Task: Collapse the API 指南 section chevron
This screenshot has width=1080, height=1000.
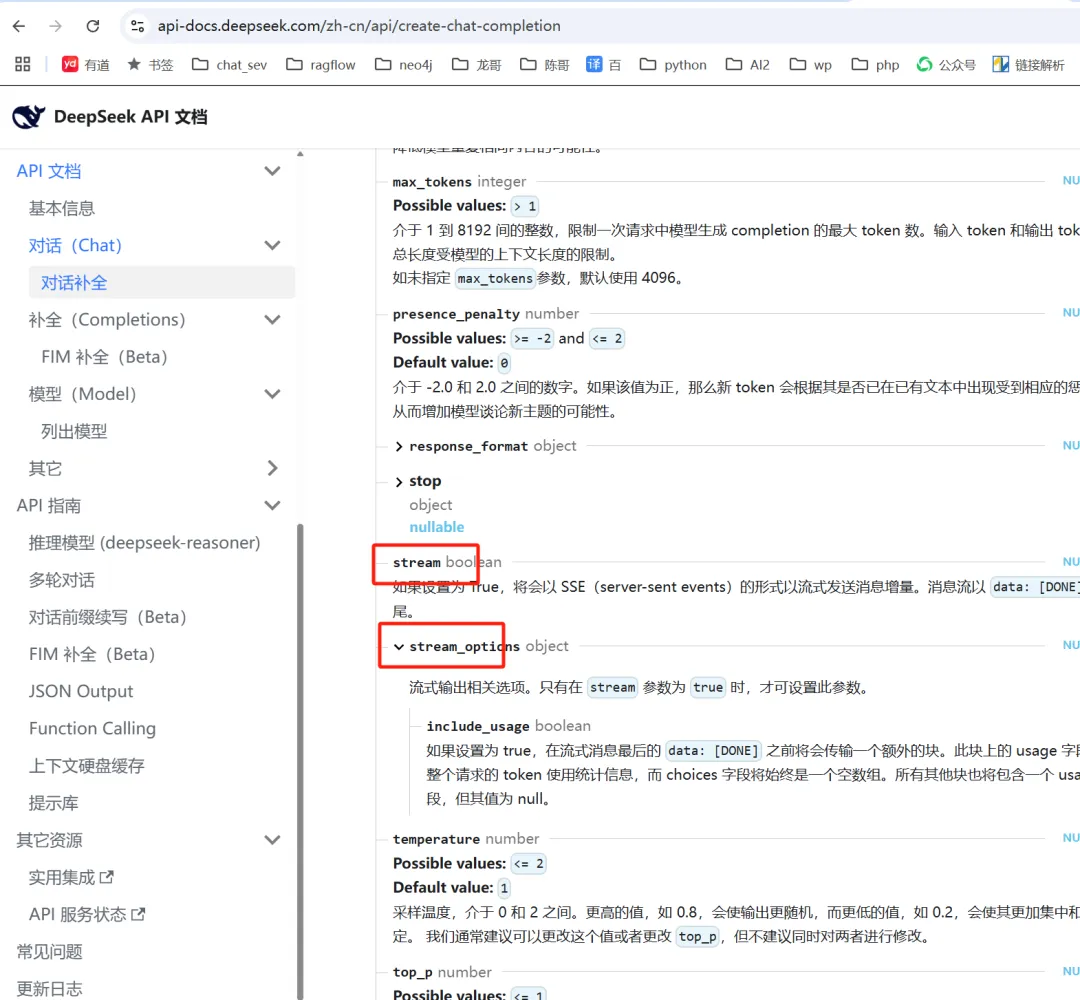Action: (273, 506)
